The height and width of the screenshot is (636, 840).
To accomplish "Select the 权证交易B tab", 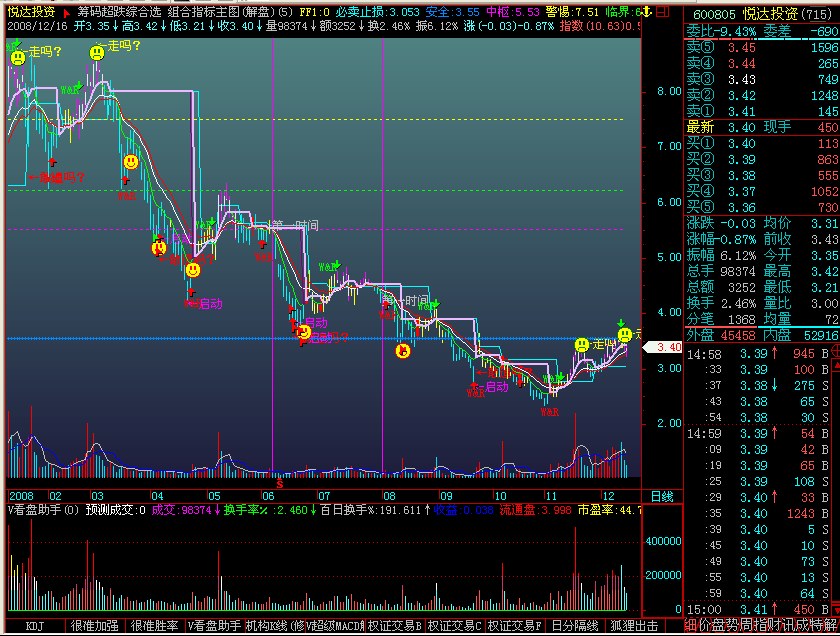I will pos(395,626).
